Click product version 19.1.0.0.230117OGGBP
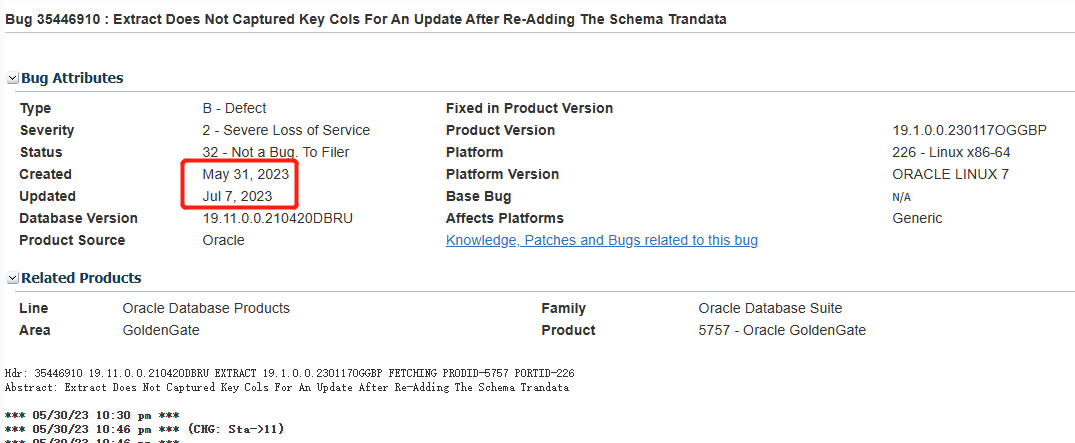Screen dimensions: 1075x443 969,130
